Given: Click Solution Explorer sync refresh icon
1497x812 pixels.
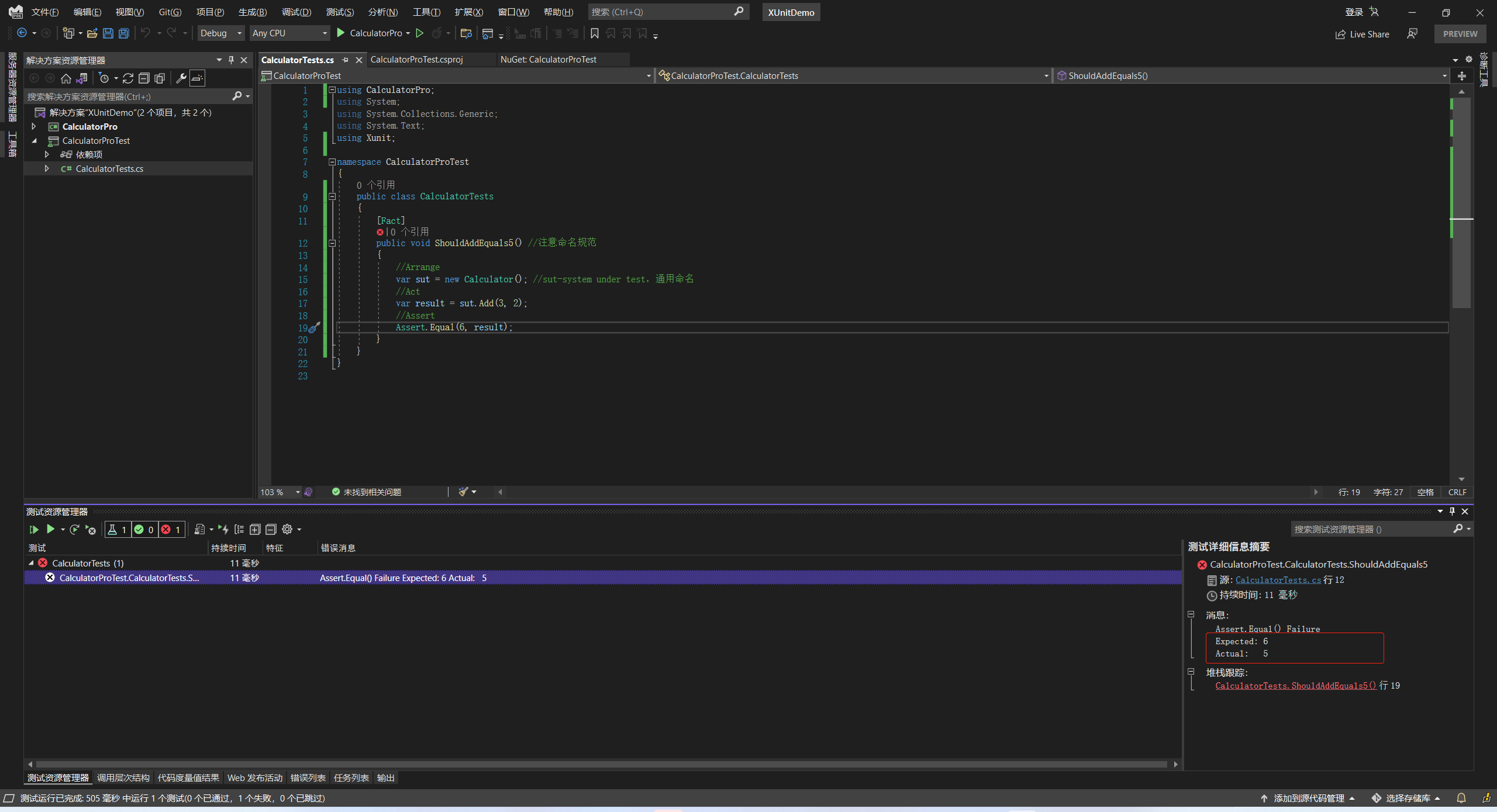Looking at the screenshot, I should (x=127, y=78).
